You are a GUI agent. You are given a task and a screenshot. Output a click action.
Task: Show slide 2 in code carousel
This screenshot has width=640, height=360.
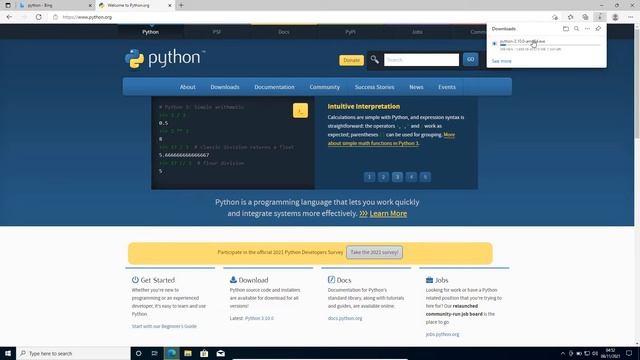[x=383, y=177]
